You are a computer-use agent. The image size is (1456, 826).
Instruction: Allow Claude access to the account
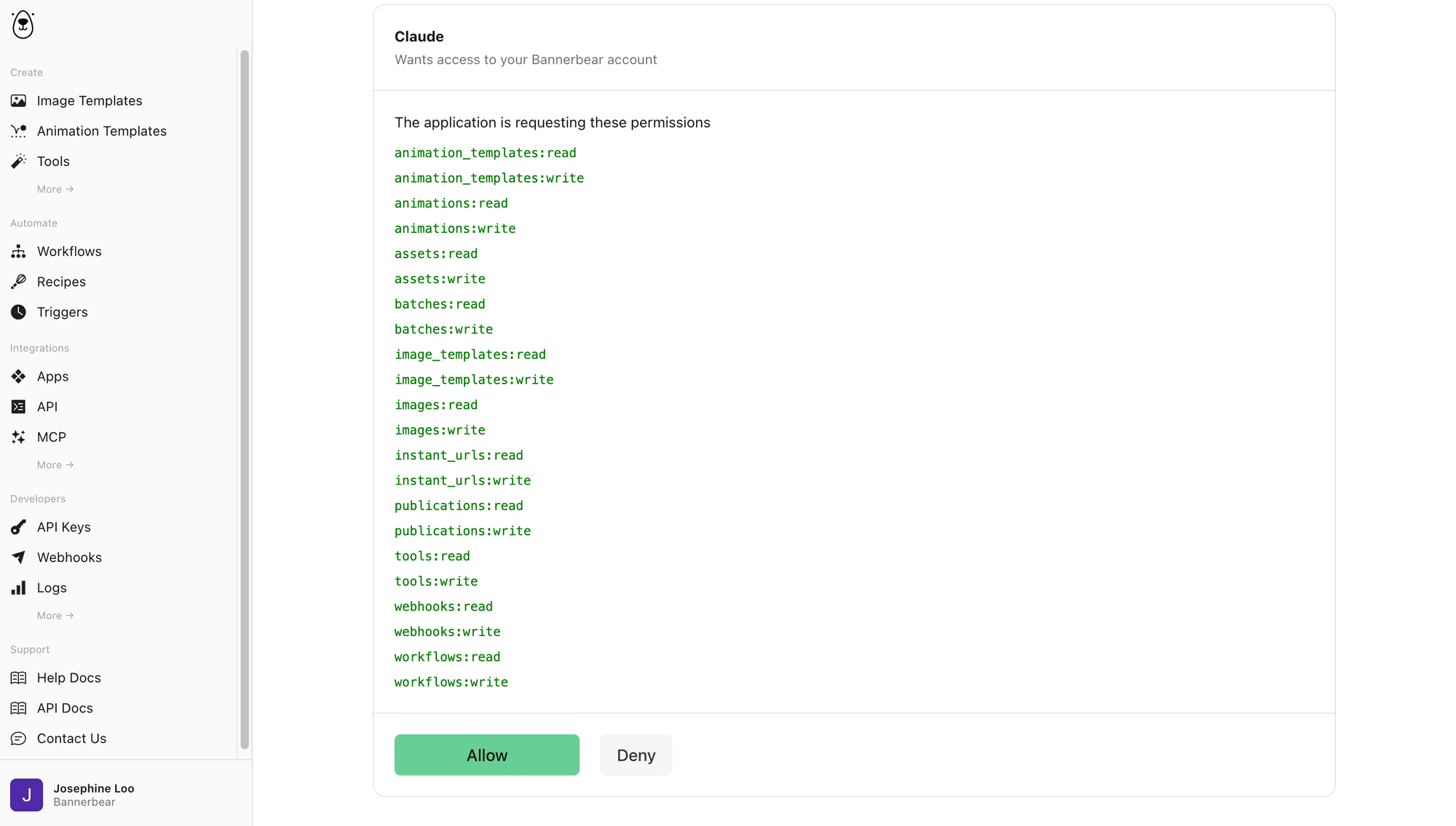coord(487,755)
